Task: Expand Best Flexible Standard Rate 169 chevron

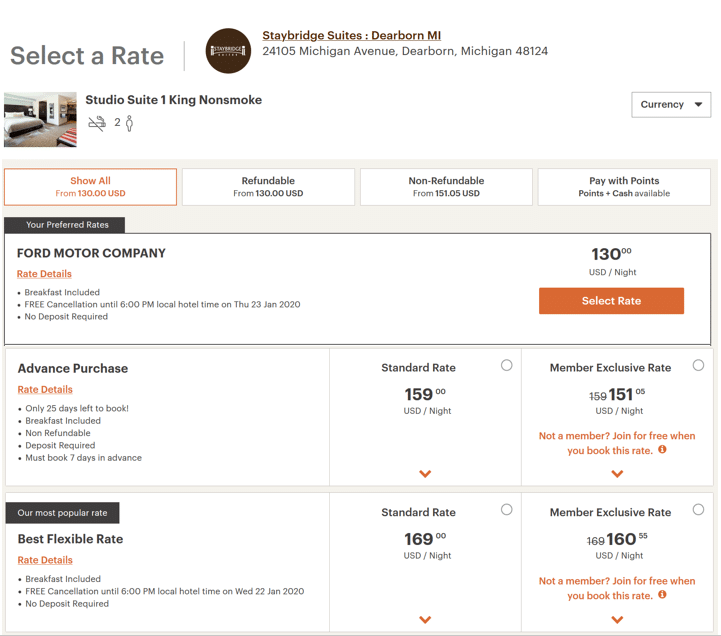Action: coord(425,619)
